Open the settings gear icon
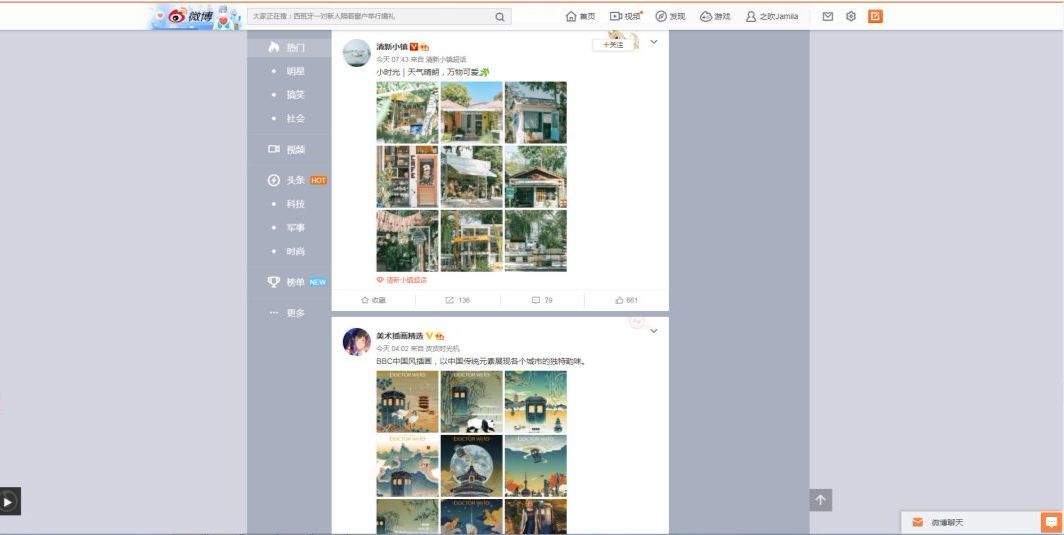The height and width of the screenshot is (535, 1064). pos(851,16)
